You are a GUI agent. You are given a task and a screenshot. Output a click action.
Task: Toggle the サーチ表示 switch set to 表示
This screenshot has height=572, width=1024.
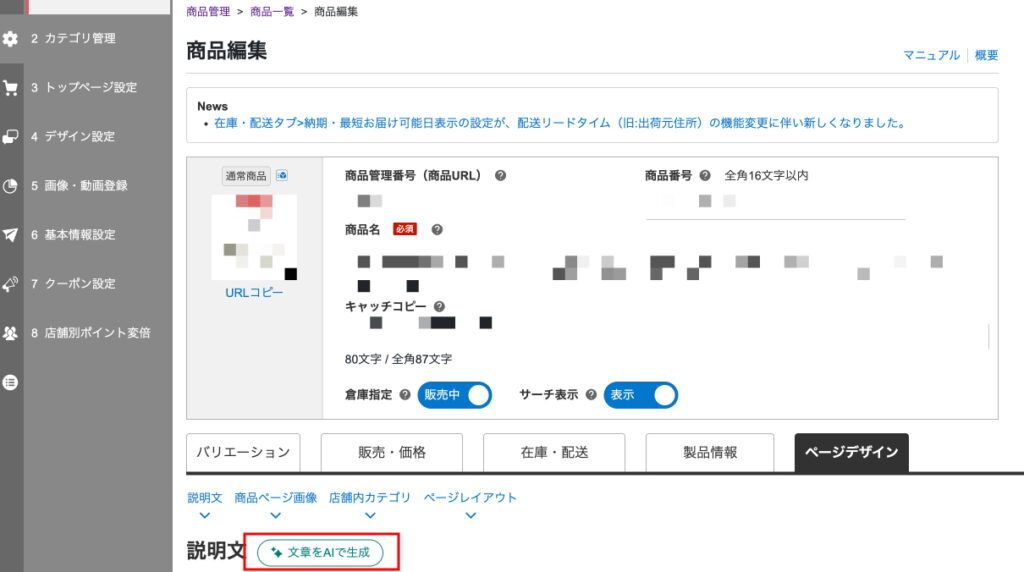click(x=641, y=395)
